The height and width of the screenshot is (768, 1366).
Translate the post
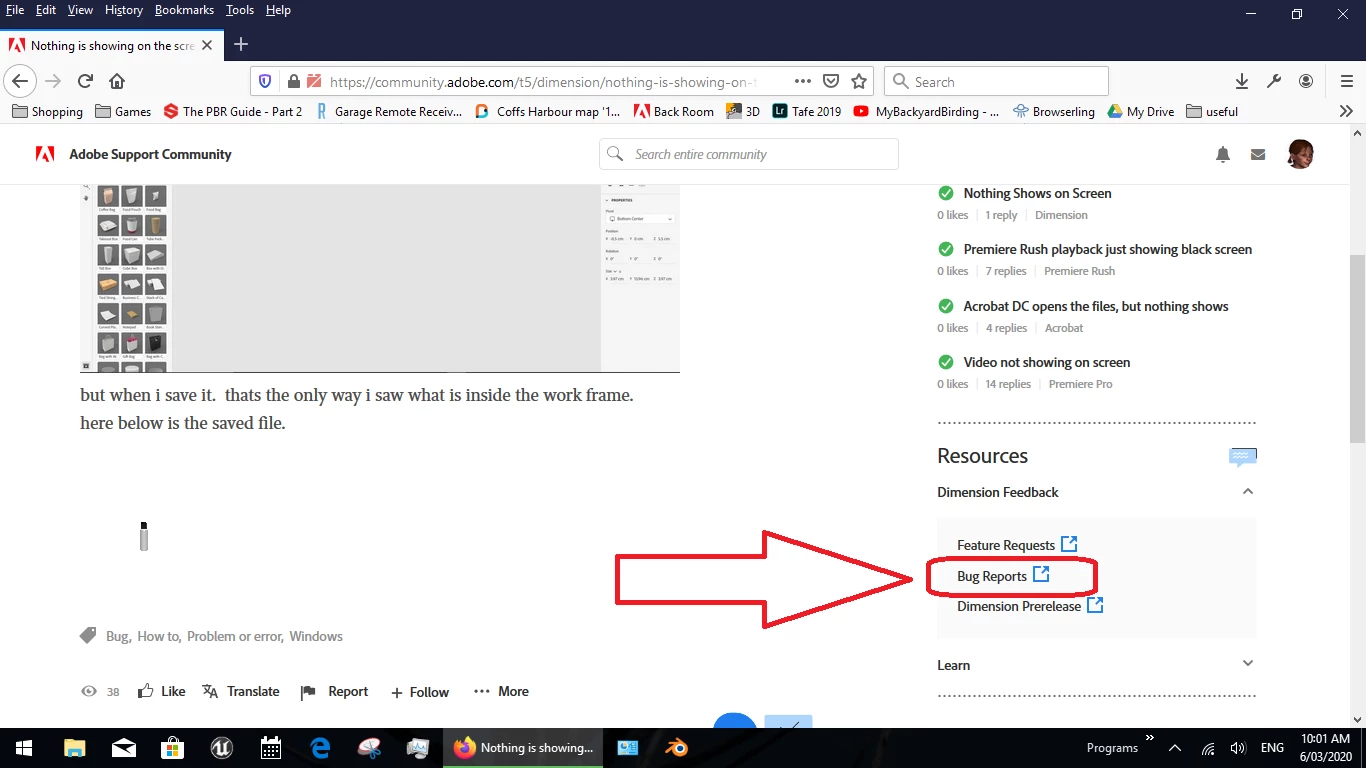click(x=241, y=691)
